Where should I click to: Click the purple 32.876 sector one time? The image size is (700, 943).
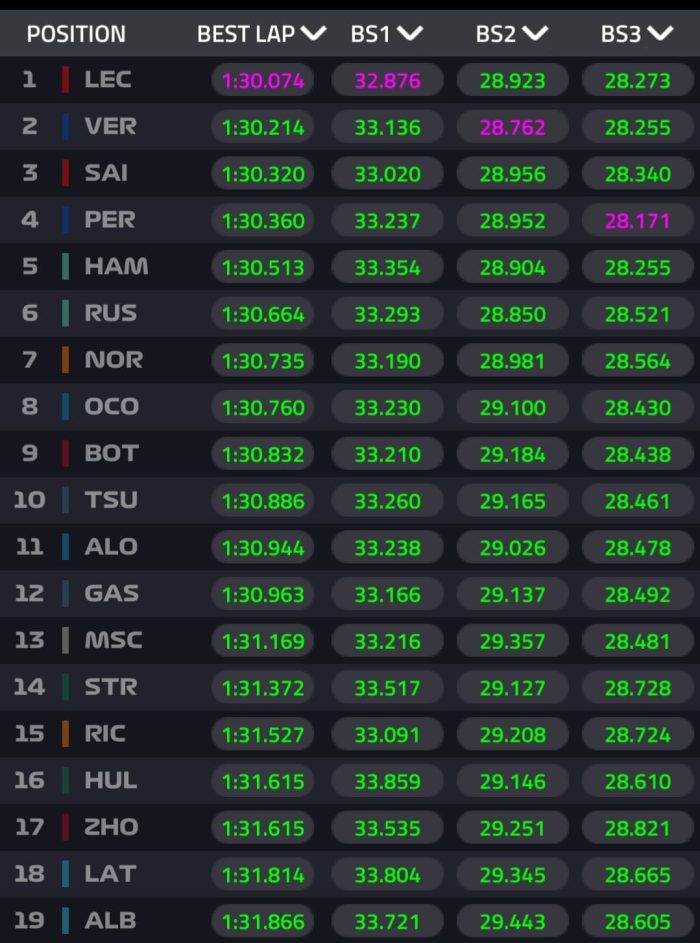387,80
